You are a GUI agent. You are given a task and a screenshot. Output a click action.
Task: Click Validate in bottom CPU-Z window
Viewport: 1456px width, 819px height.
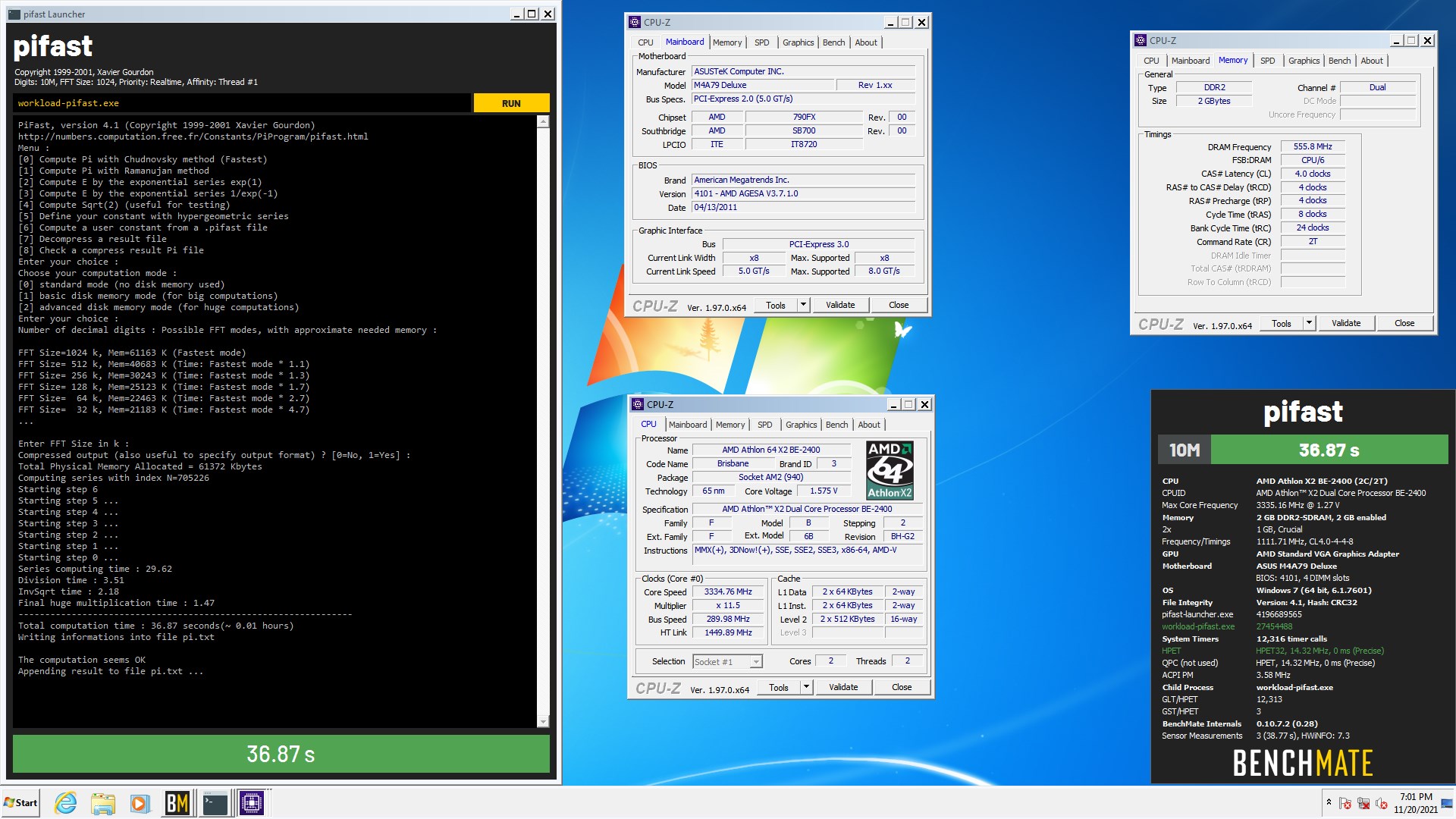click(x=843, y=687)
